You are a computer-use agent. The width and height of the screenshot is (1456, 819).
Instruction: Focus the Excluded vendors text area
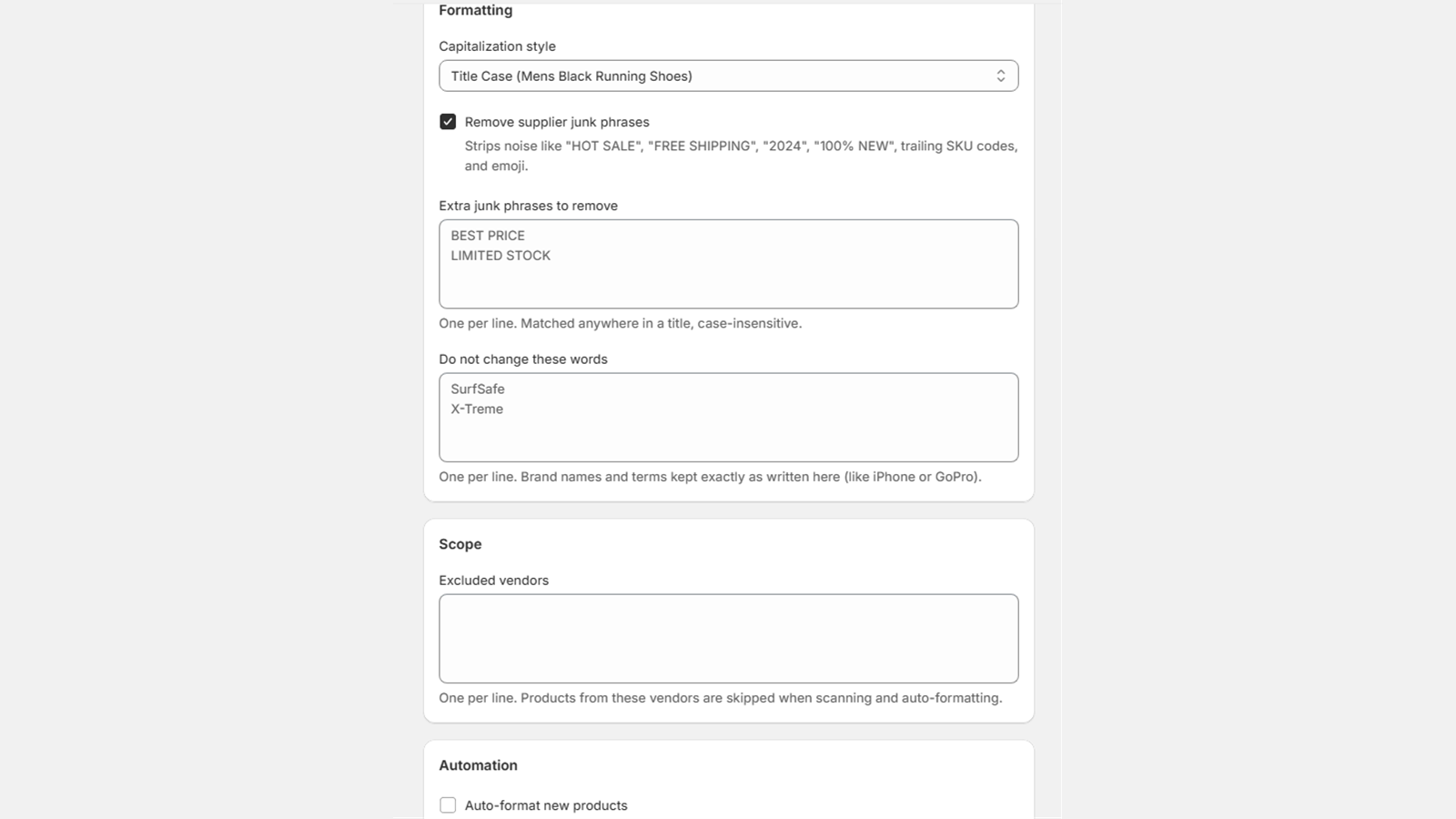pyautogui.click(x=728, y=639)
